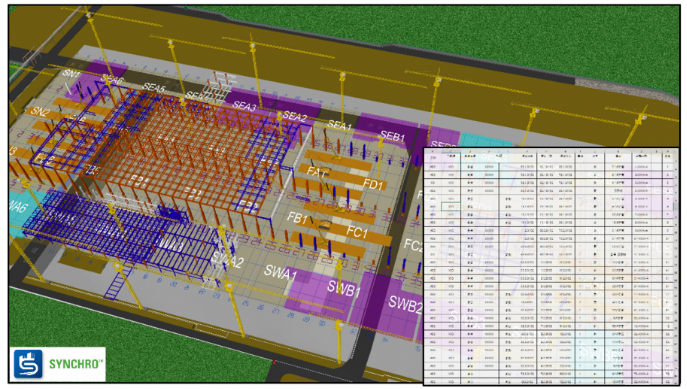This screenshot has height=389, width=687.
Task: Click the schedule spreadsheet overlay
Action: pos(551,267)
